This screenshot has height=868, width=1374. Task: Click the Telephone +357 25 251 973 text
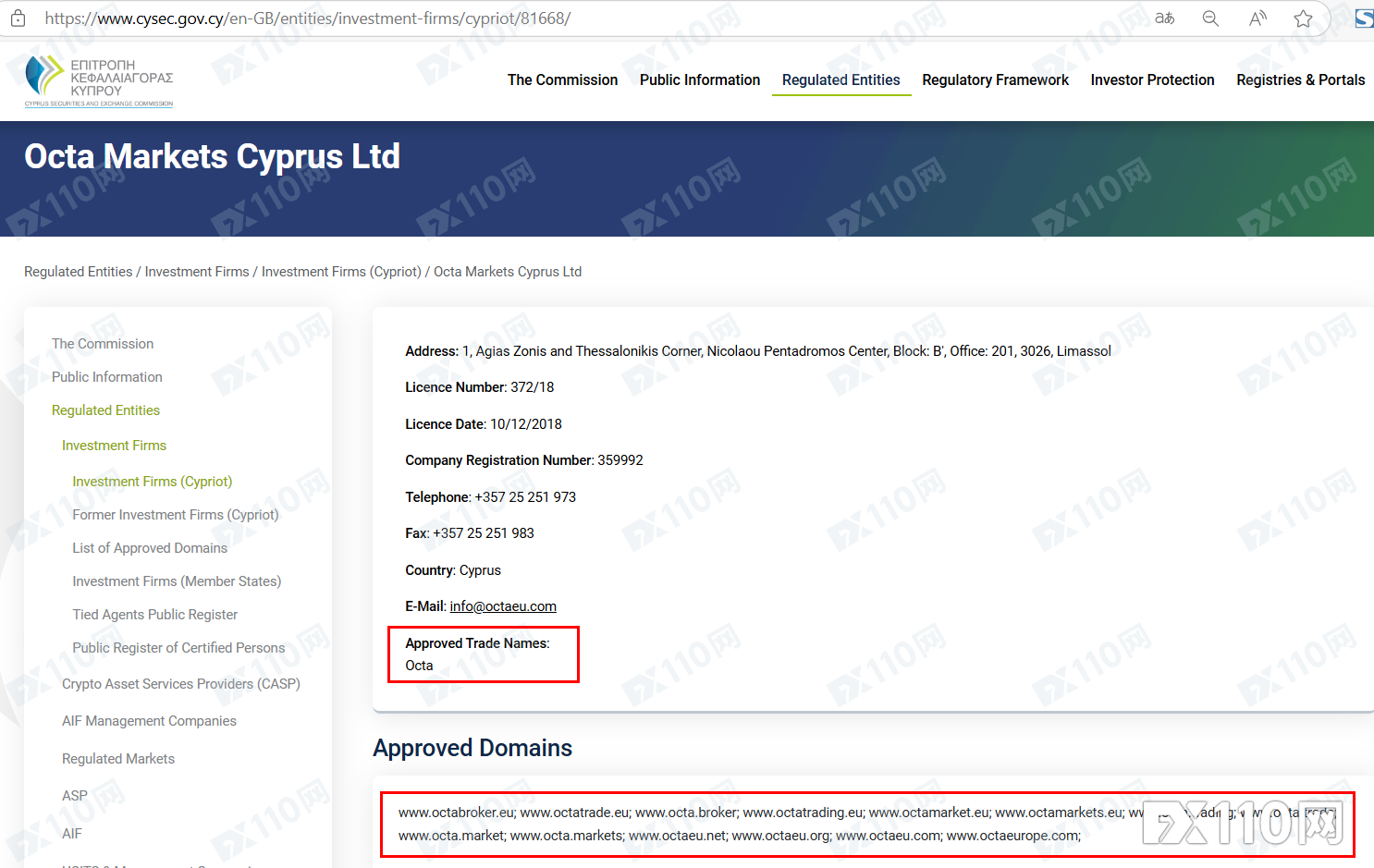491,497
